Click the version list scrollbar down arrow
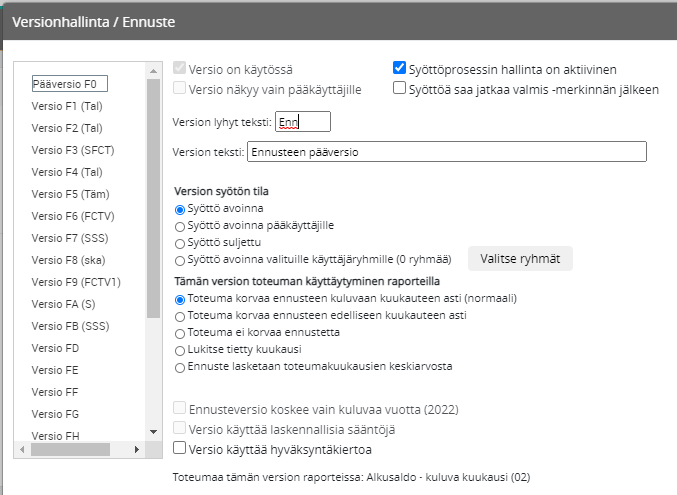 154,430
